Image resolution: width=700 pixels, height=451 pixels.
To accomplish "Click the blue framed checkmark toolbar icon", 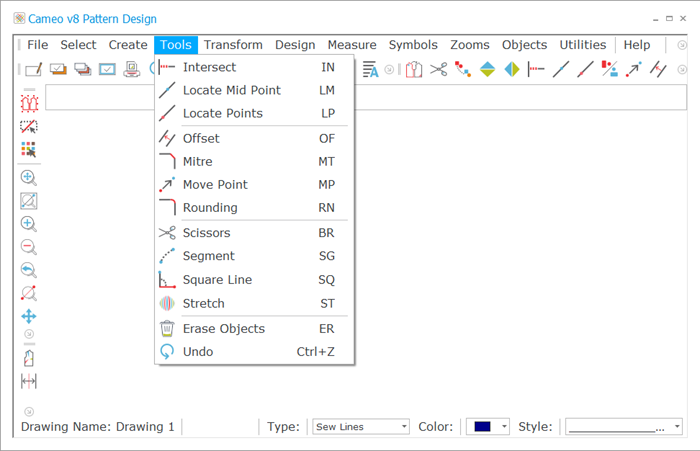I will point(107,69).
